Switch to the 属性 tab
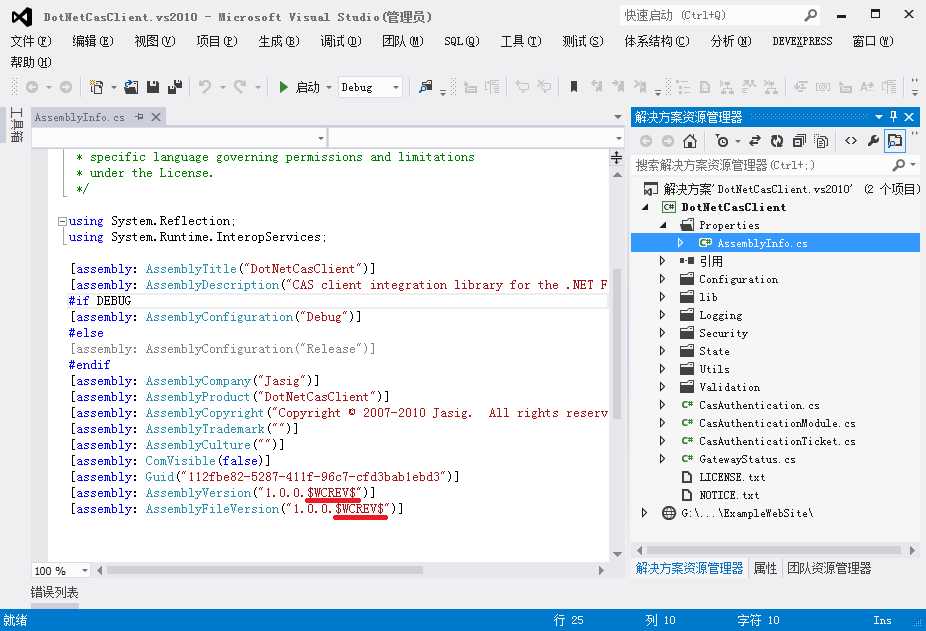This screenshot has width=926, height=631. pyautogui.click(x=765, y=568)
